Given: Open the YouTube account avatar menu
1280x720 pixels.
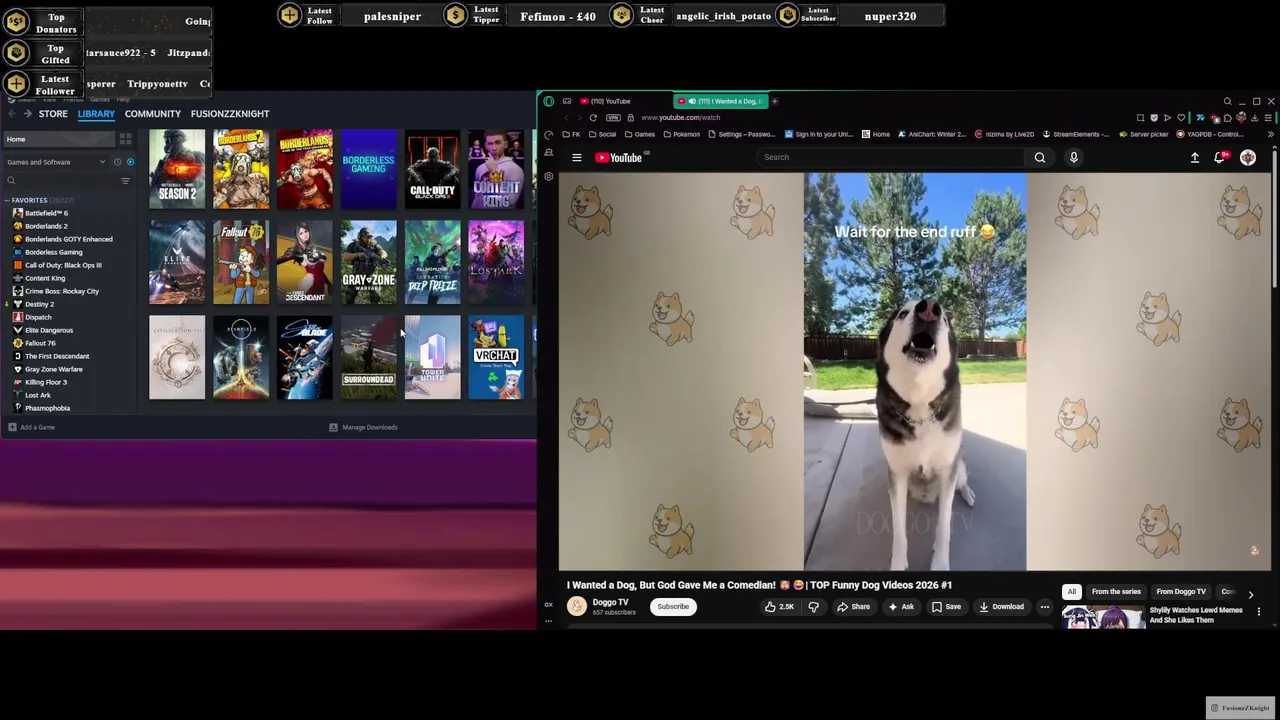Looking at the screenshot, I should coord(1248,157).
